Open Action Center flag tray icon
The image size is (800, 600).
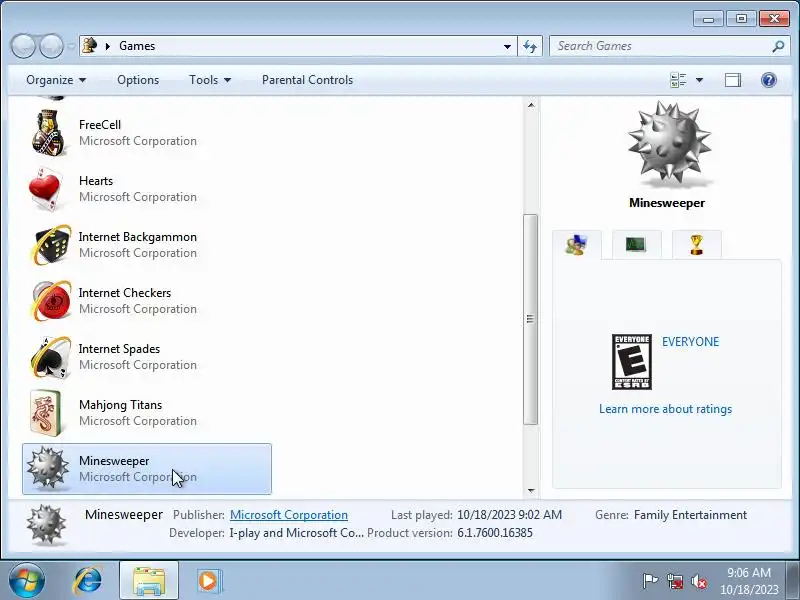click(650, 581)
